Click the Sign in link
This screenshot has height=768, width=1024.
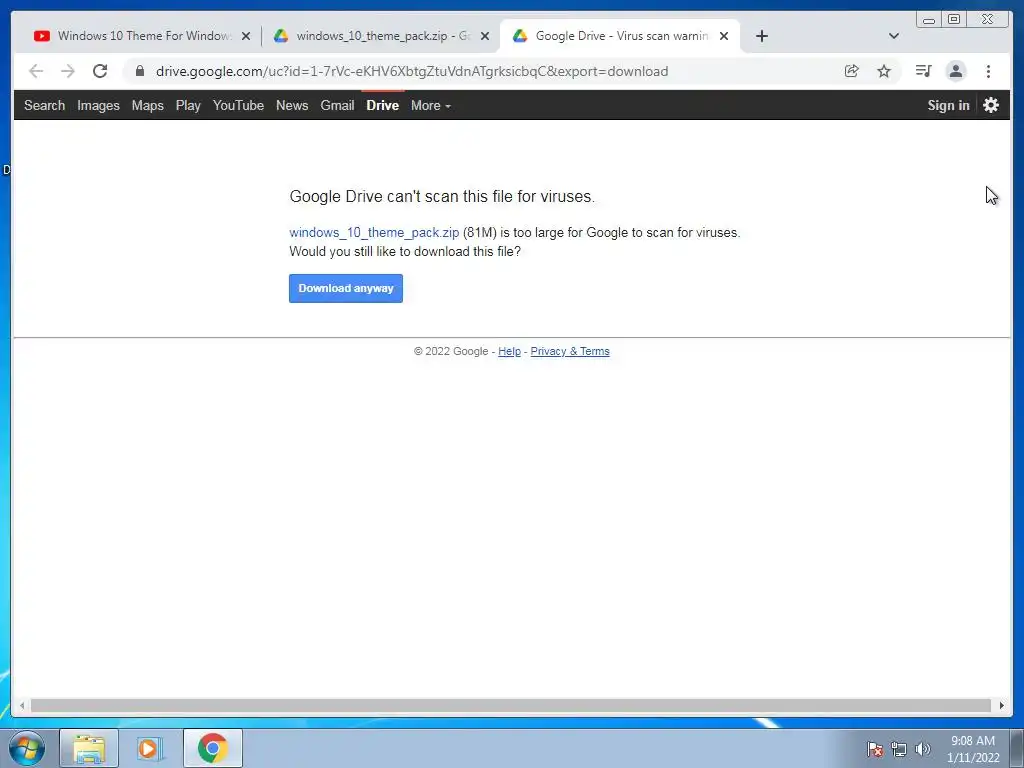(x=948, y=105)
